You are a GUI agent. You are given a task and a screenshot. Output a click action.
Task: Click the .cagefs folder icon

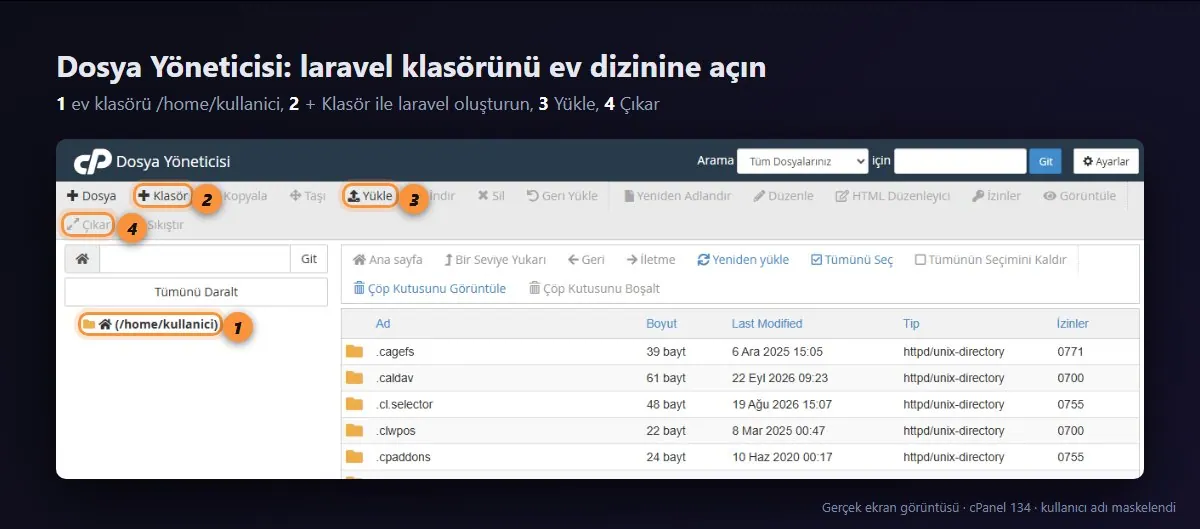(x=355, y=352)
